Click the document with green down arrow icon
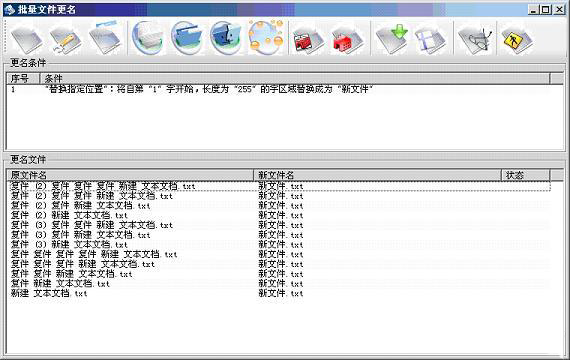This screenshot has height=360, width=570. pos(392,39)
